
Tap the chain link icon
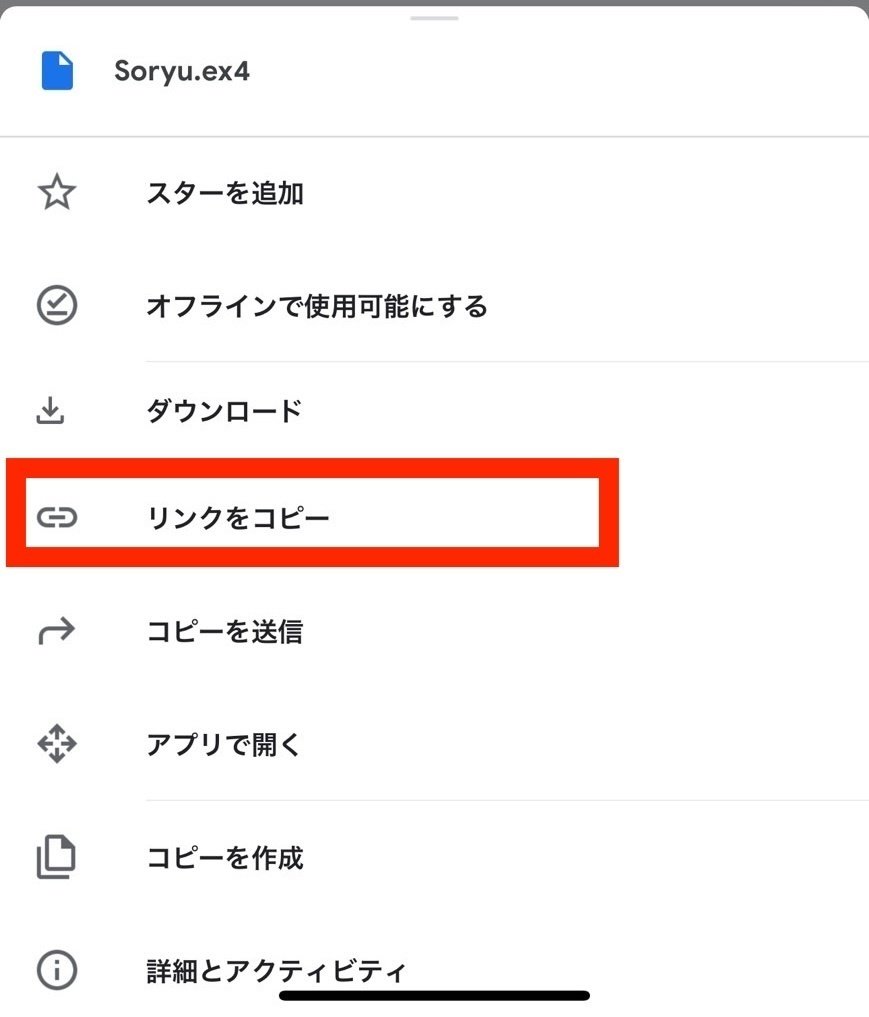(56, 517)
